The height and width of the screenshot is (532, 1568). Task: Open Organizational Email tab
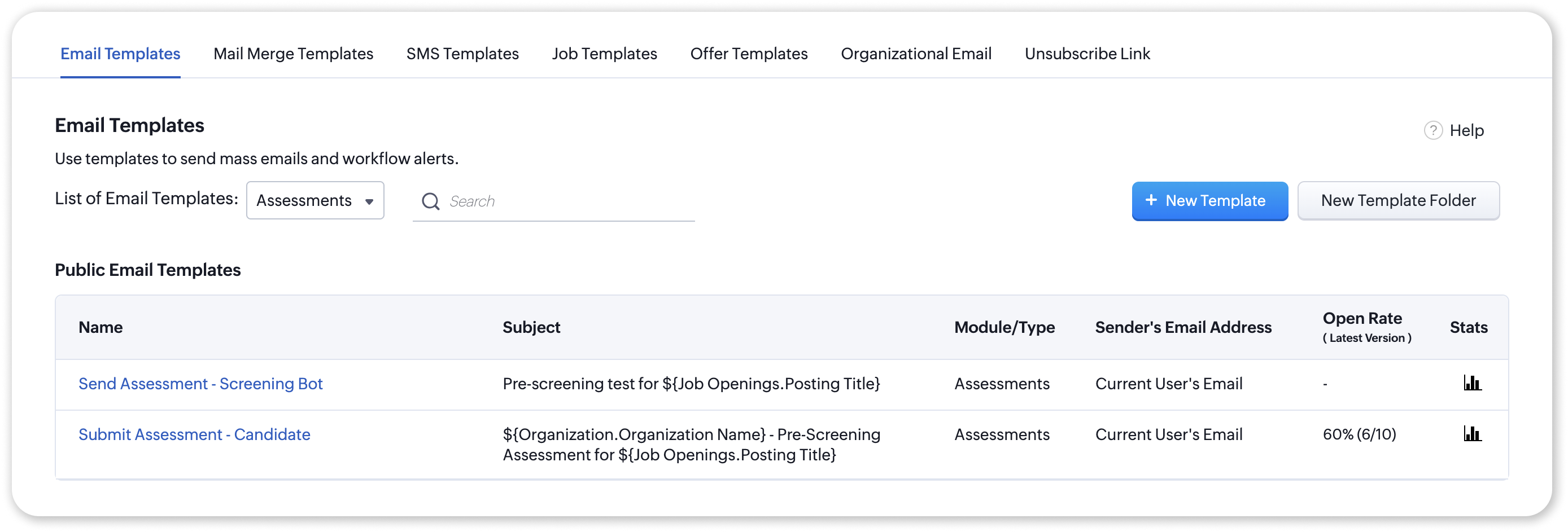[x=916, y=54]
